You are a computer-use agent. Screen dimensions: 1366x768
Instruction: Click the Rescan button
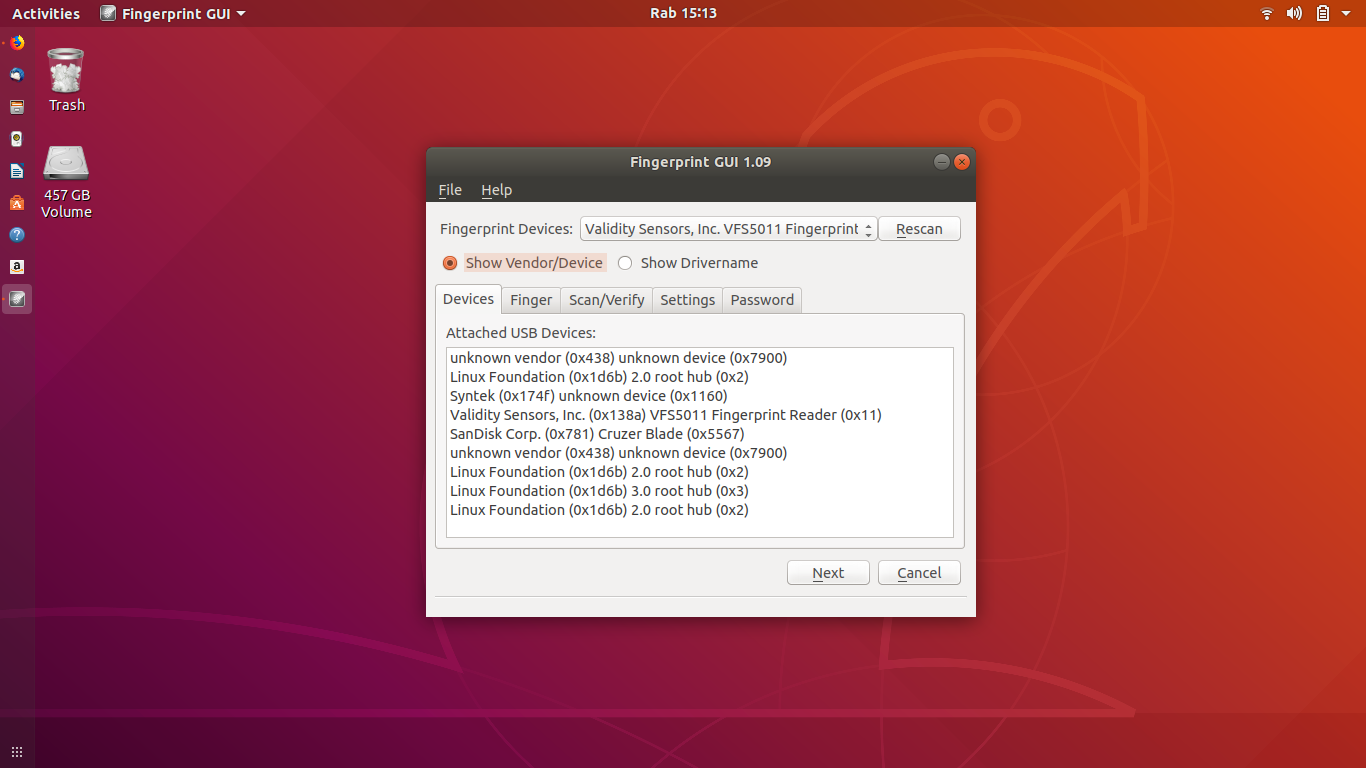tap(919, 229)
